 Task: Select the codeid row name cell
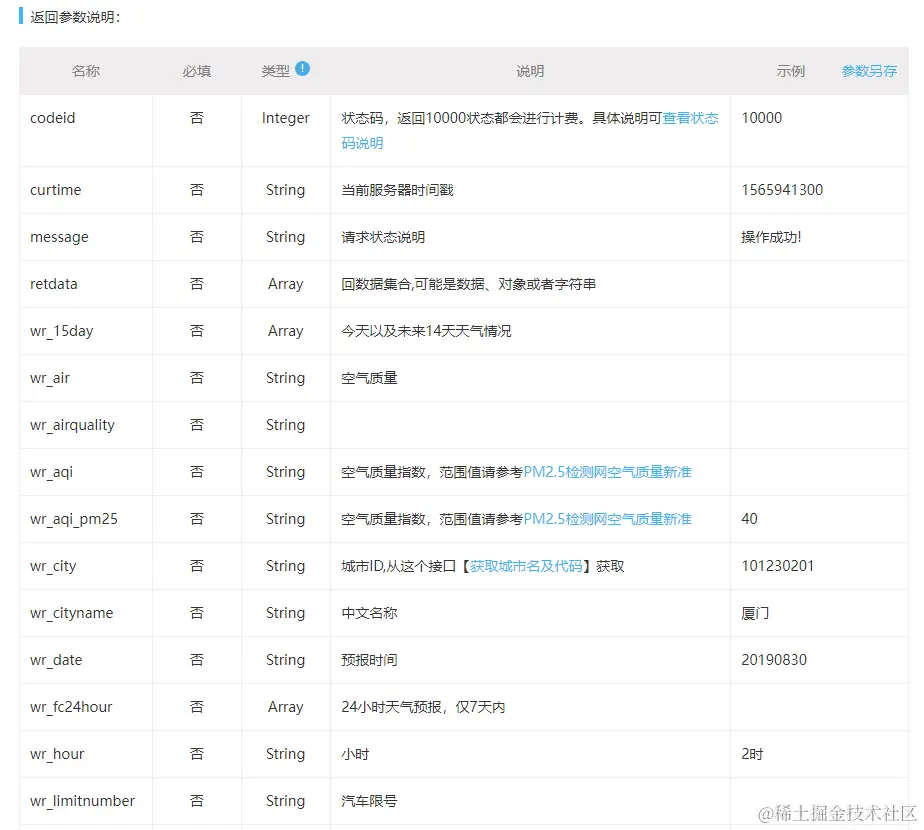(x=52, y=117)
